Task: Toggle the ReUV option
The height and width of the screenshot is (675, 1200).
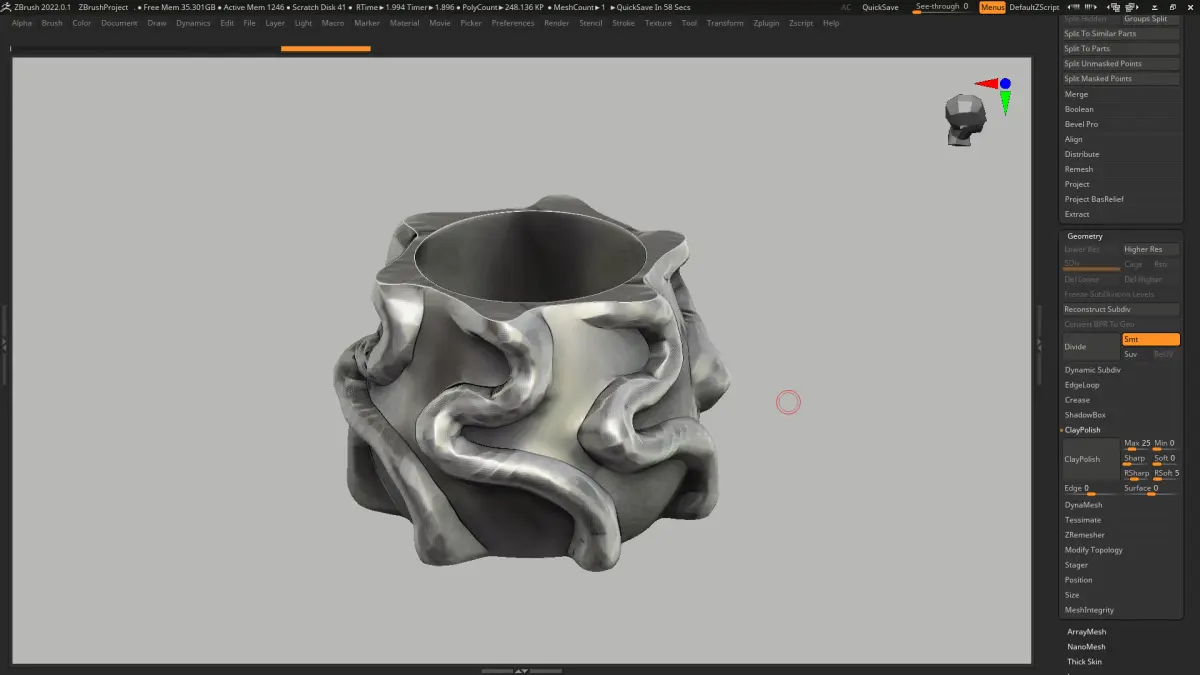Action: (1165, 354)
